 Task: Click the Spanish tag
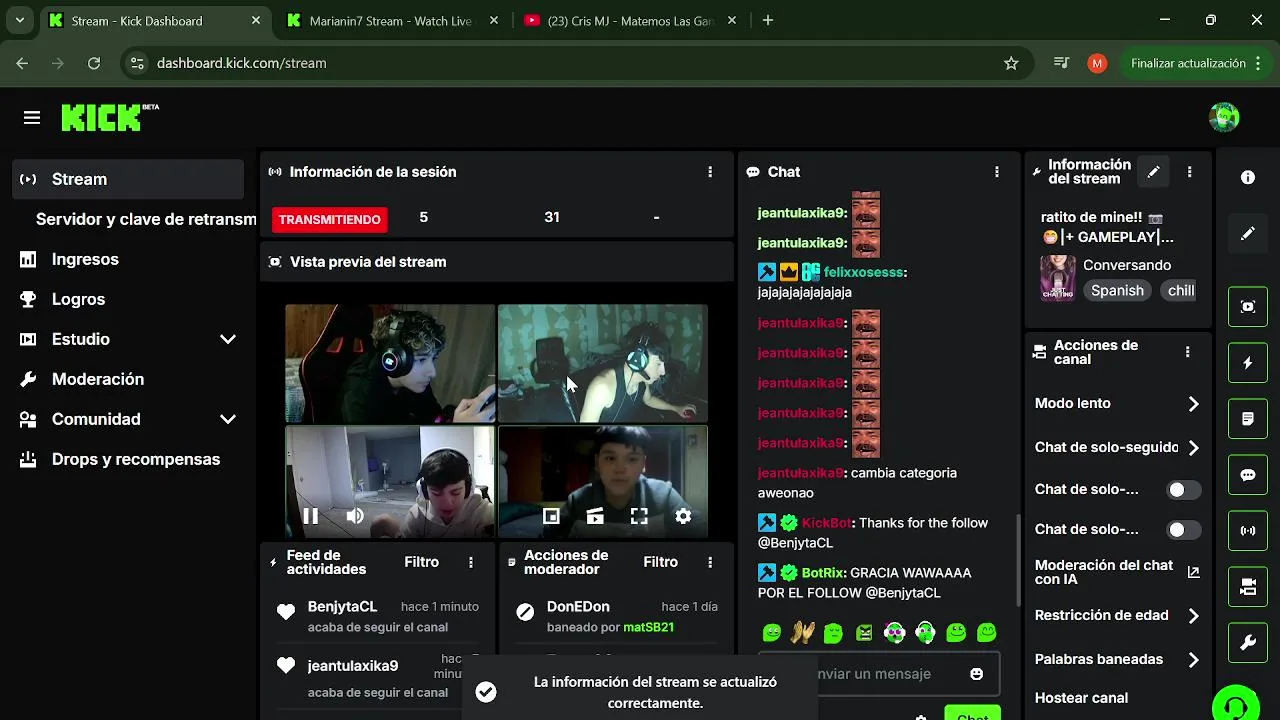point(1117,290)
